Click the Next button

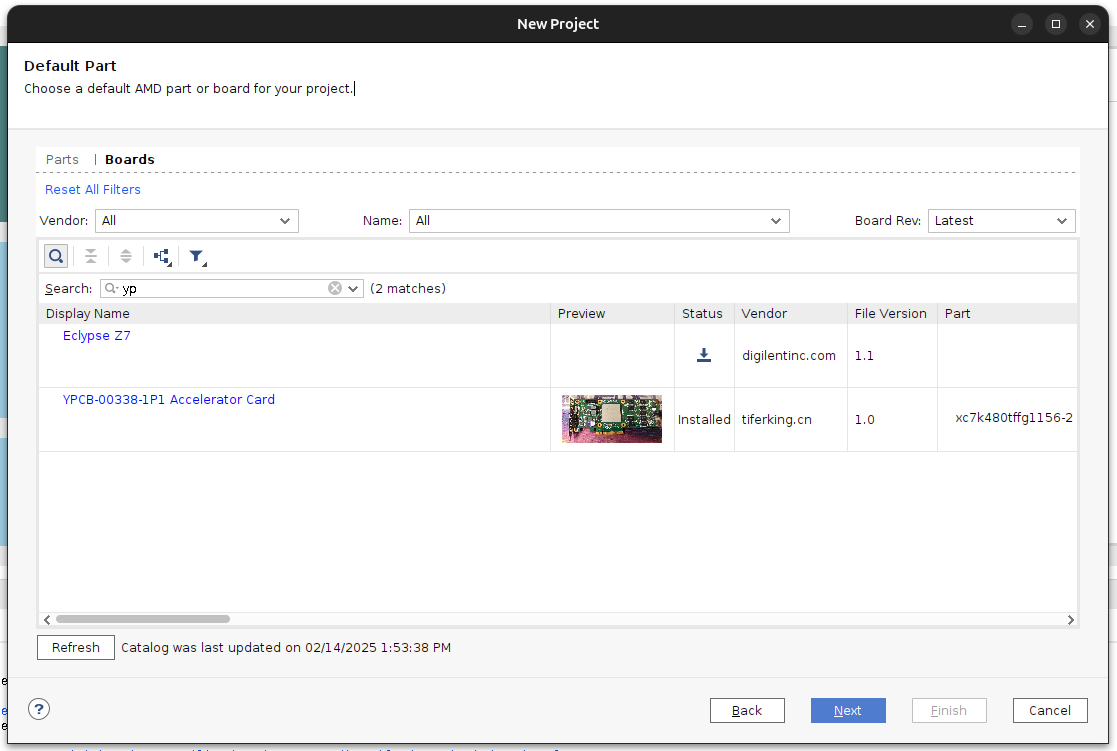point(847,711)
